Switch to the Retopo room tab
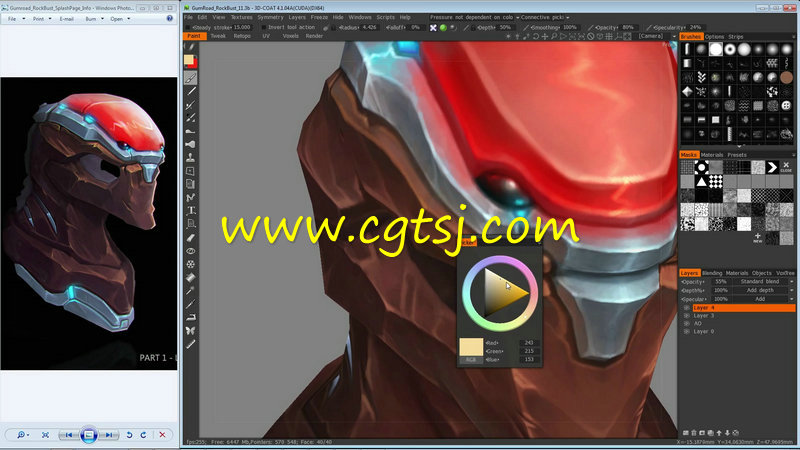Image resolution: width=800 pixels, height=450 pixels. click(x=242, y=36)
